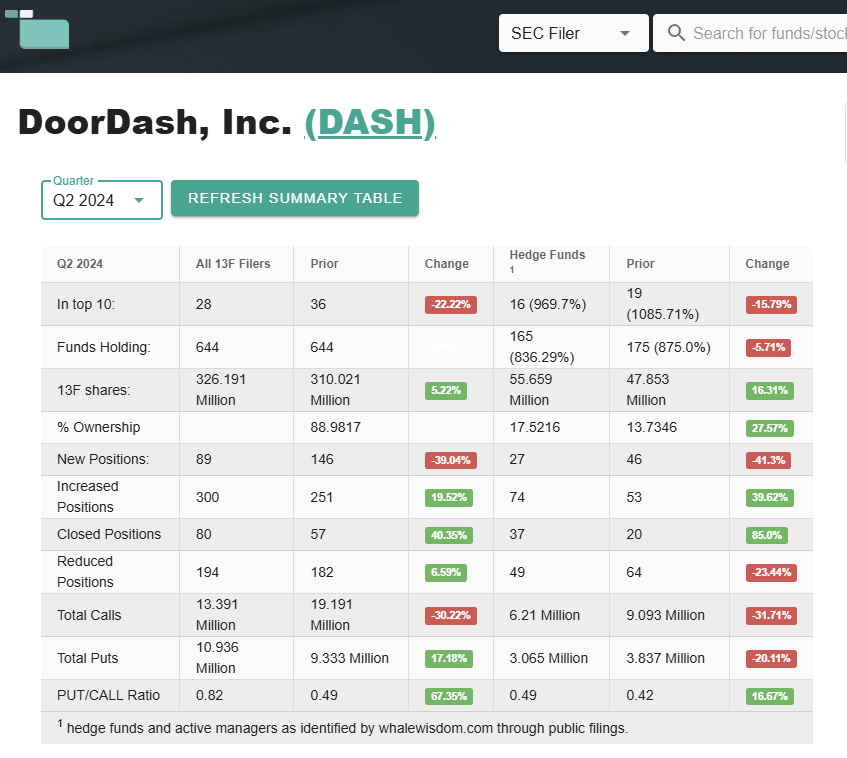Open the DASH ticker link
Viewport: 847px width, 758px height.
[370, 123]
